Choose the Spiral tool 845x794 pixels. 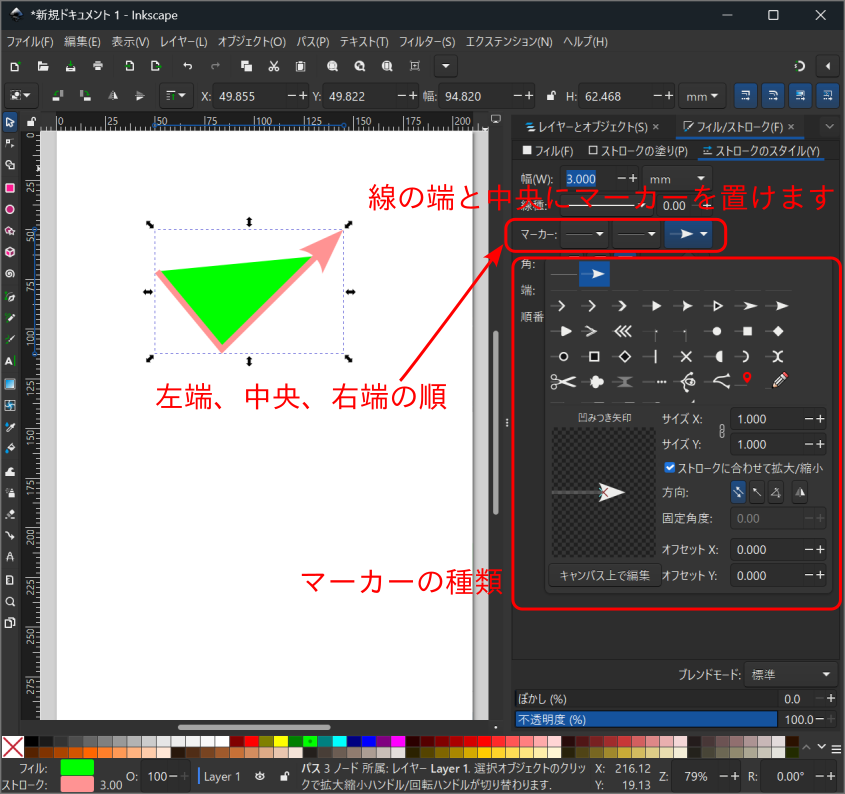point(10,273)
